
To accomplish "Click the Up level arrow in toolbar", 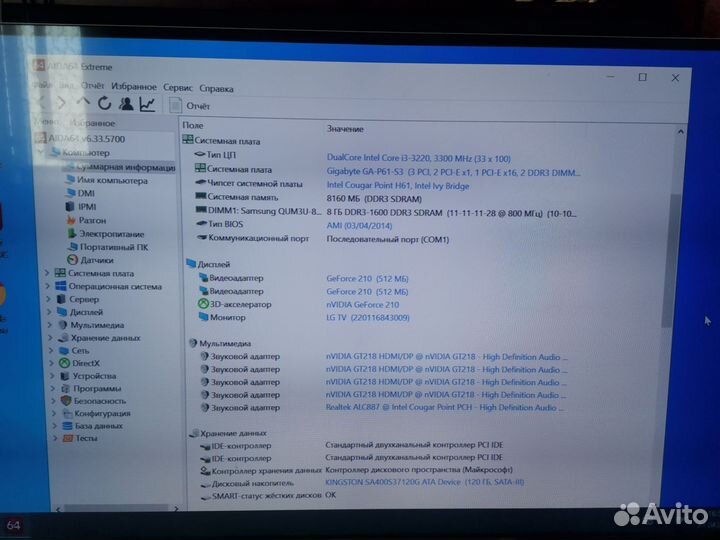I will pos(82,102).
